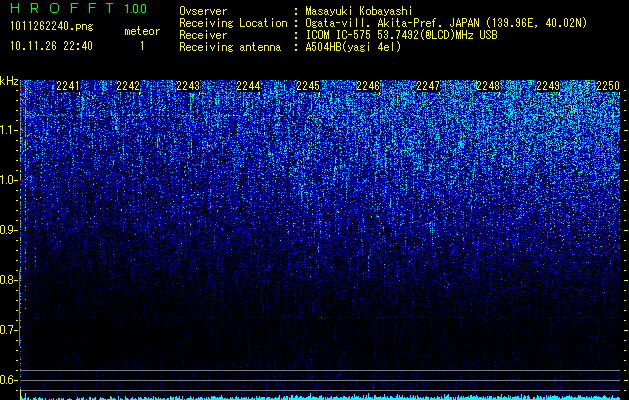Click the meteor count label

(142, 31)
